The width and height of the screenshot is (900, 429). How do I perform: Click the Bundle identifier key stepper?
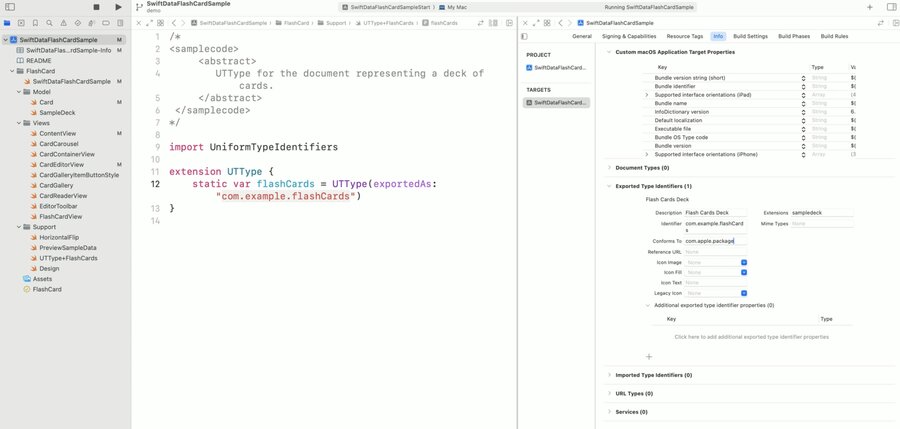pos(804,86)
